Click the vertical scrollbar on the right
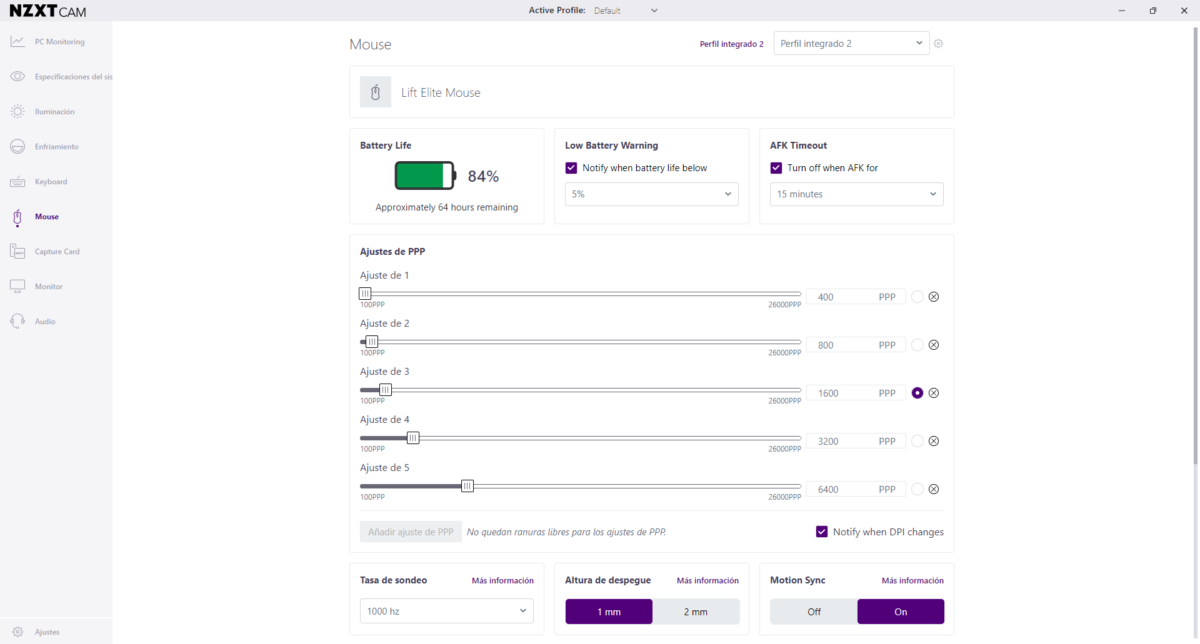 click(x=1195, y=245)
